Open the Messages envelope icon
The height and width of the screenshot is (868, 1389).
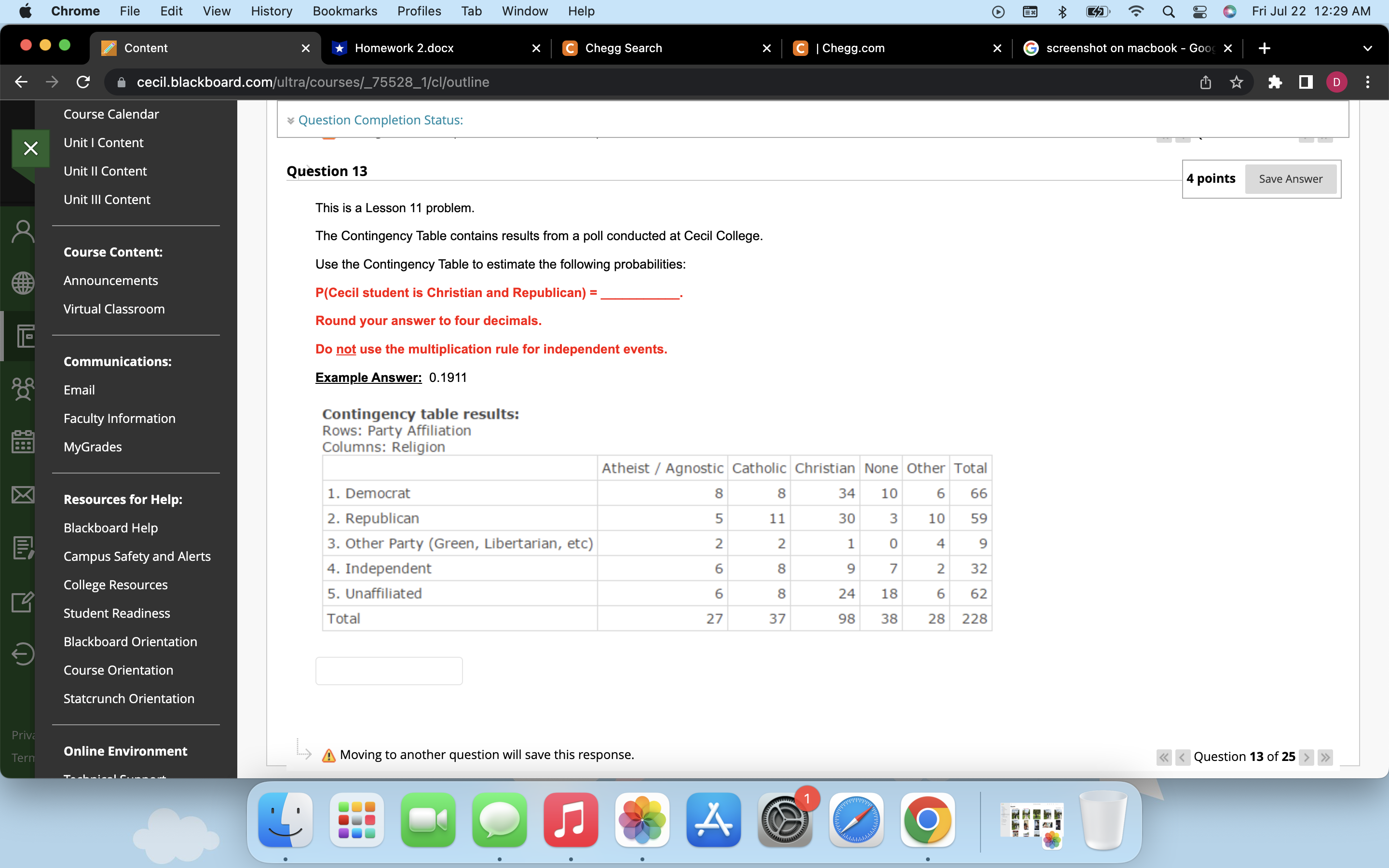(x=22, y=495)
